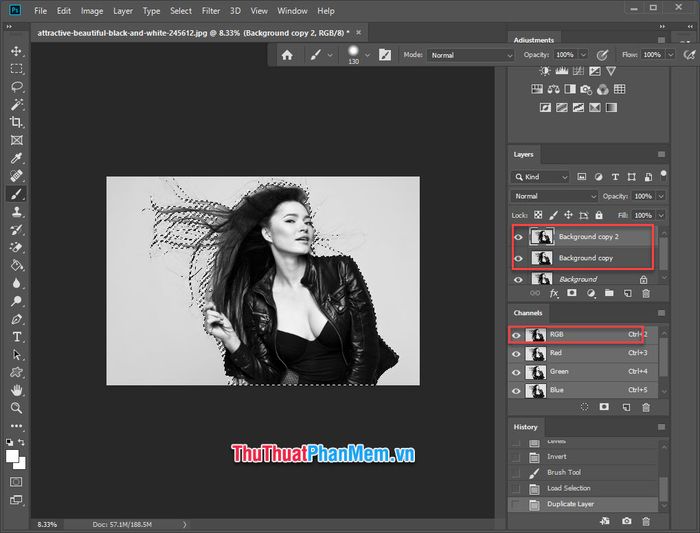Hide the Background copy layer
The width and height of the screenshot is (700, 533).
pos(518,258)
